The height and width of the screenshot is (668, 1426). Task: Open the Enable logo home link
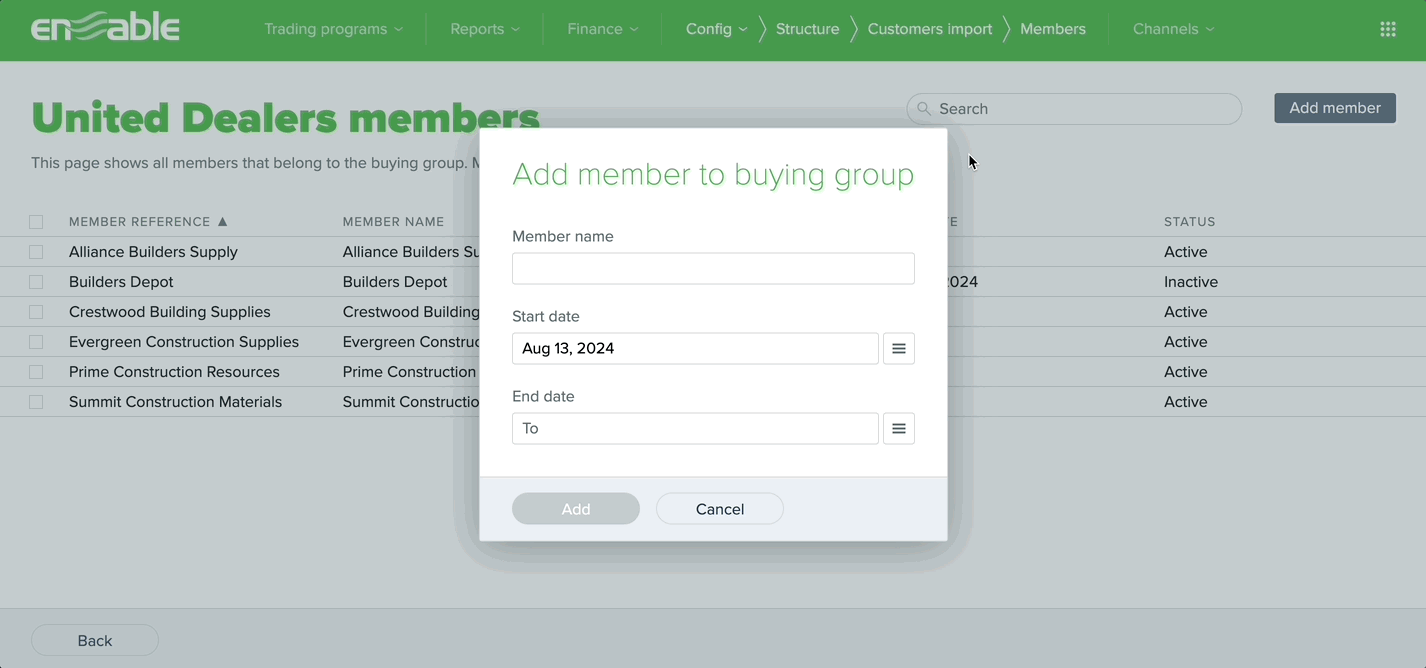point(105,28)
